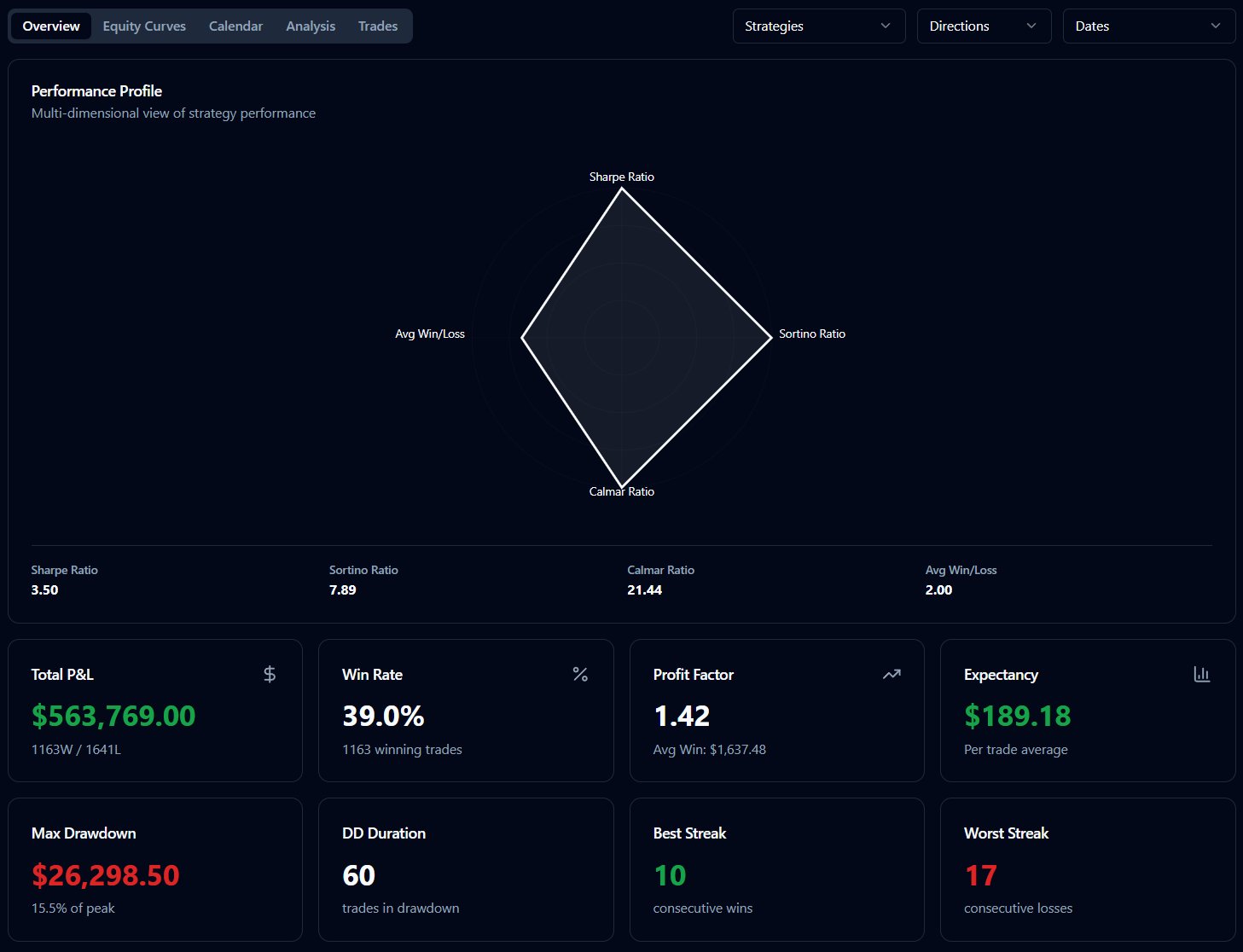Open the Dates dropdown
The image size is (1243, 952).
pyautogui.click(x=1147, y=26)
